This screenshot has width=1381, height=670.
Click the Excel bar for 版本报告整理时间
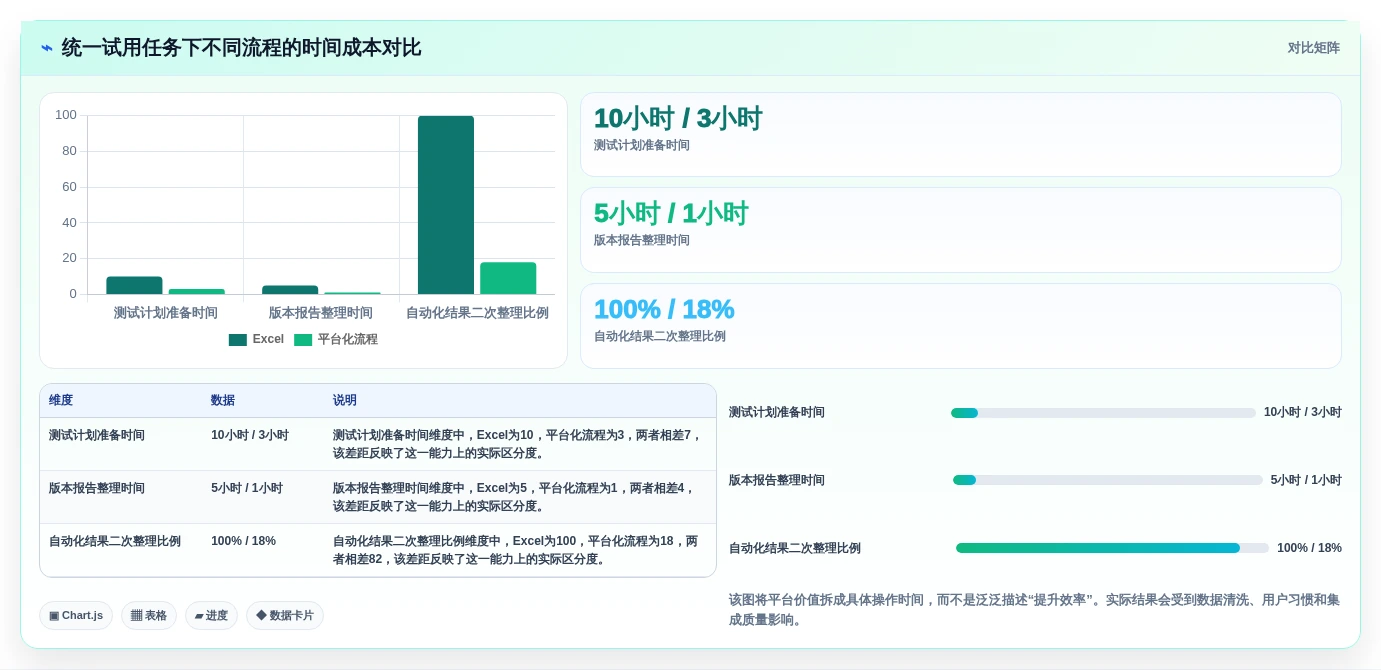[290, 290]
